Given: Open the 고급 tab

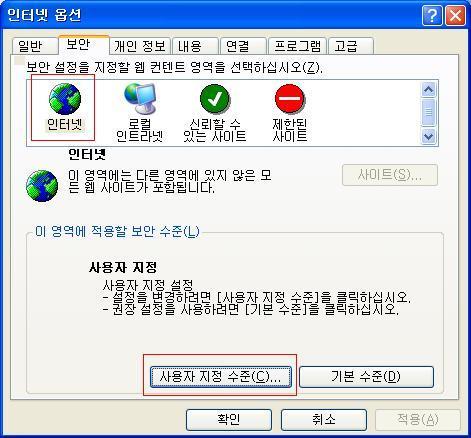Looking at the screenshot, I should click(351, 46).
